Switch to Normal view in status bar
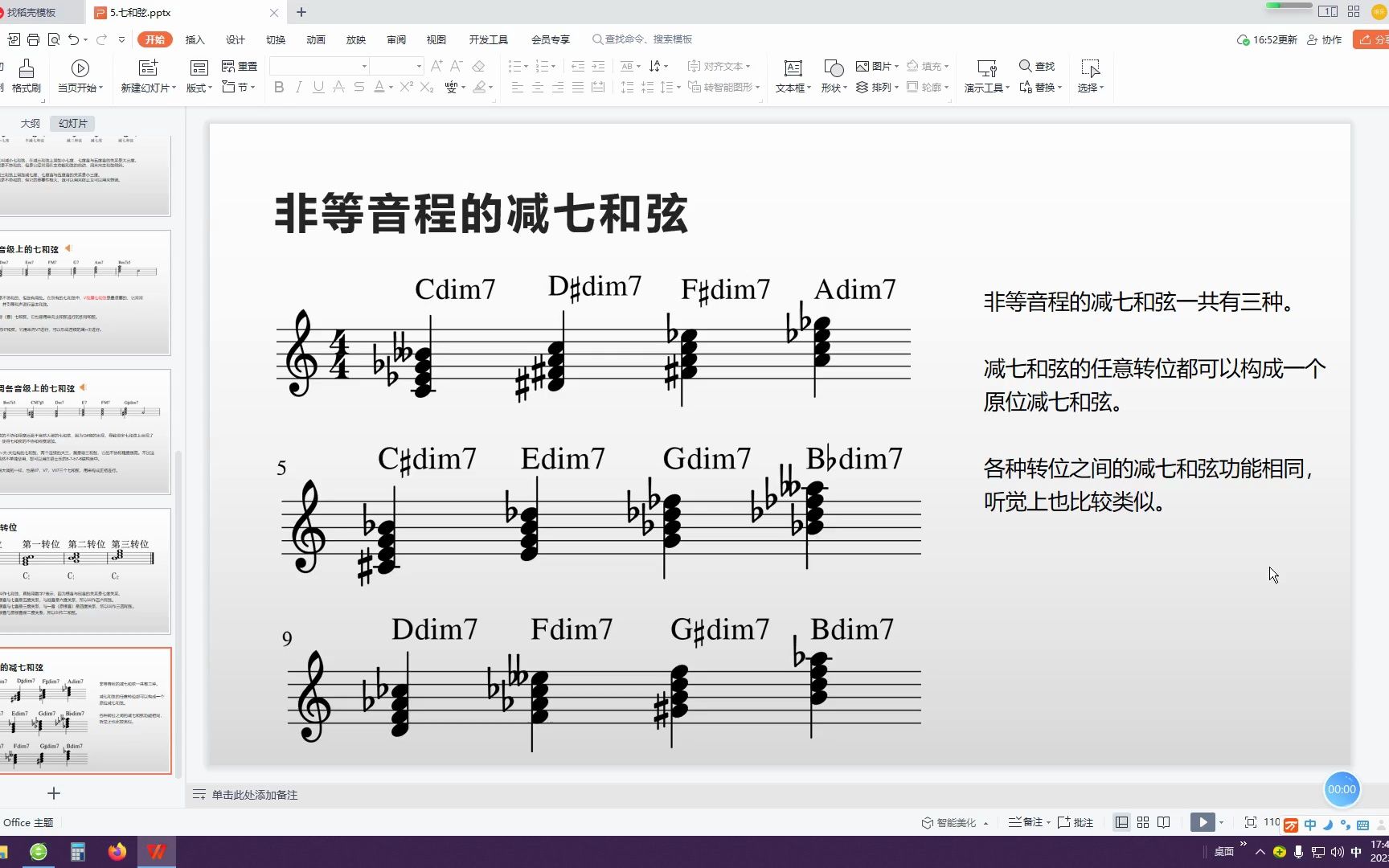 point(1121,822)
